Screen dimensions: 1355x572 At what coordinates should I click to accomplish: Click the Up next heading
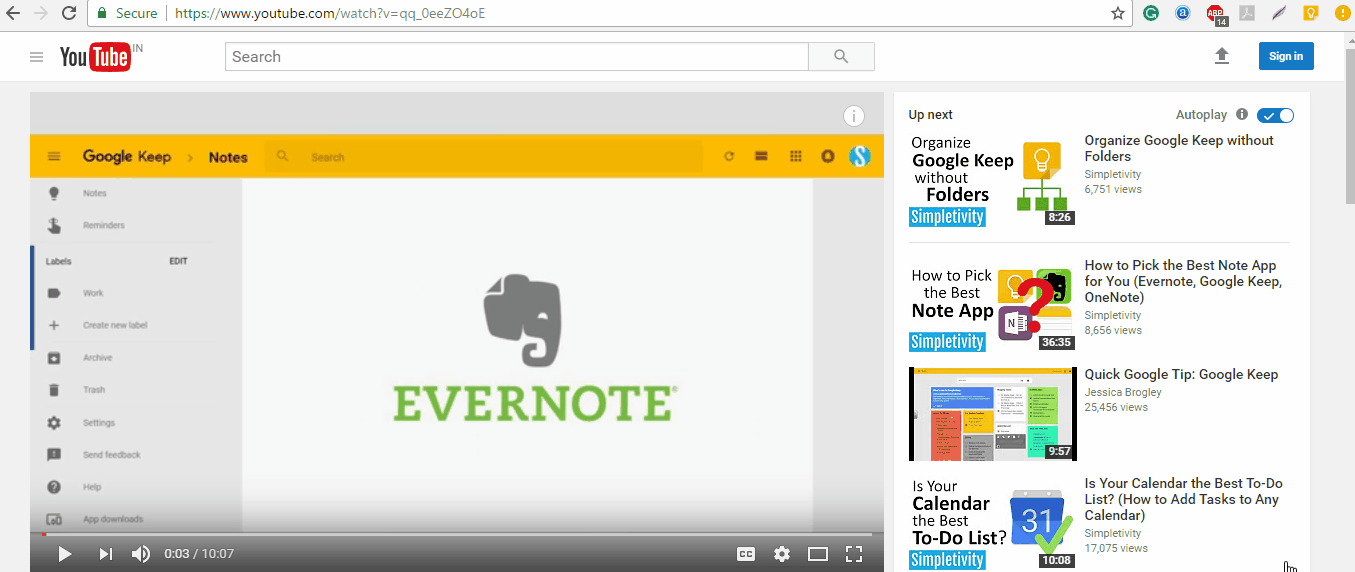(931, 115)
